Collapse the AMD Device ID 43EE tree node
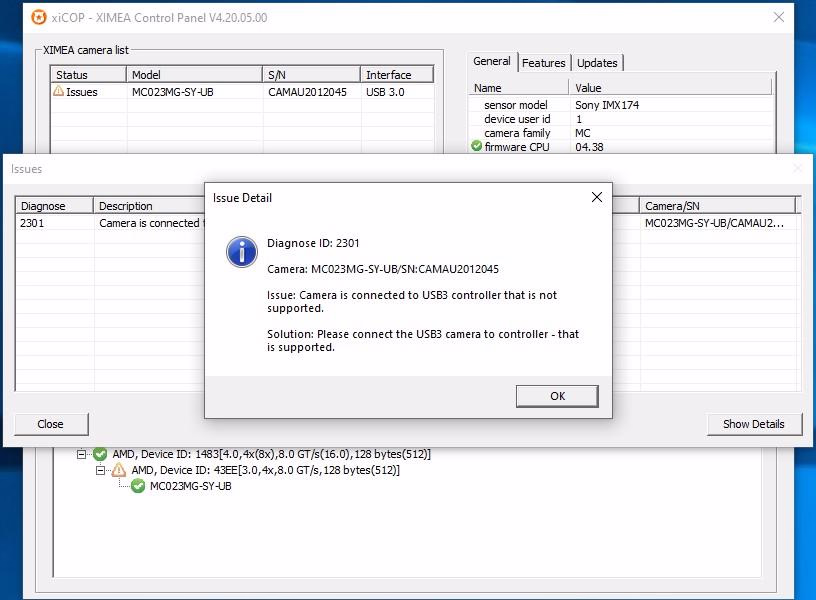The height and width of the screenshot is (600, 816). (x=101, y=470)
